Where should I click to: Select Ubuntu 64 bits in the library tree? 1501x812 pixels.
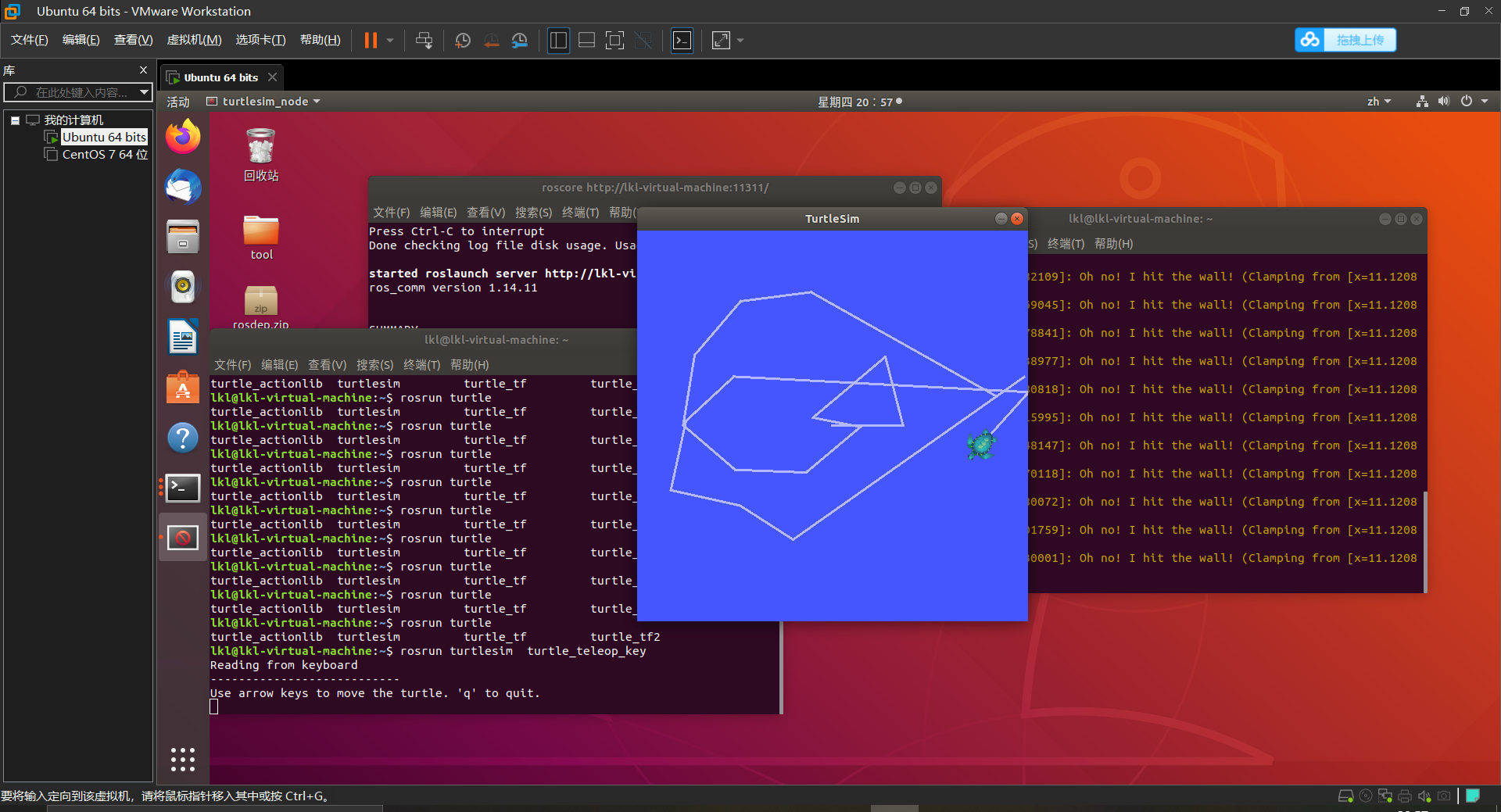tap(103, 137)
